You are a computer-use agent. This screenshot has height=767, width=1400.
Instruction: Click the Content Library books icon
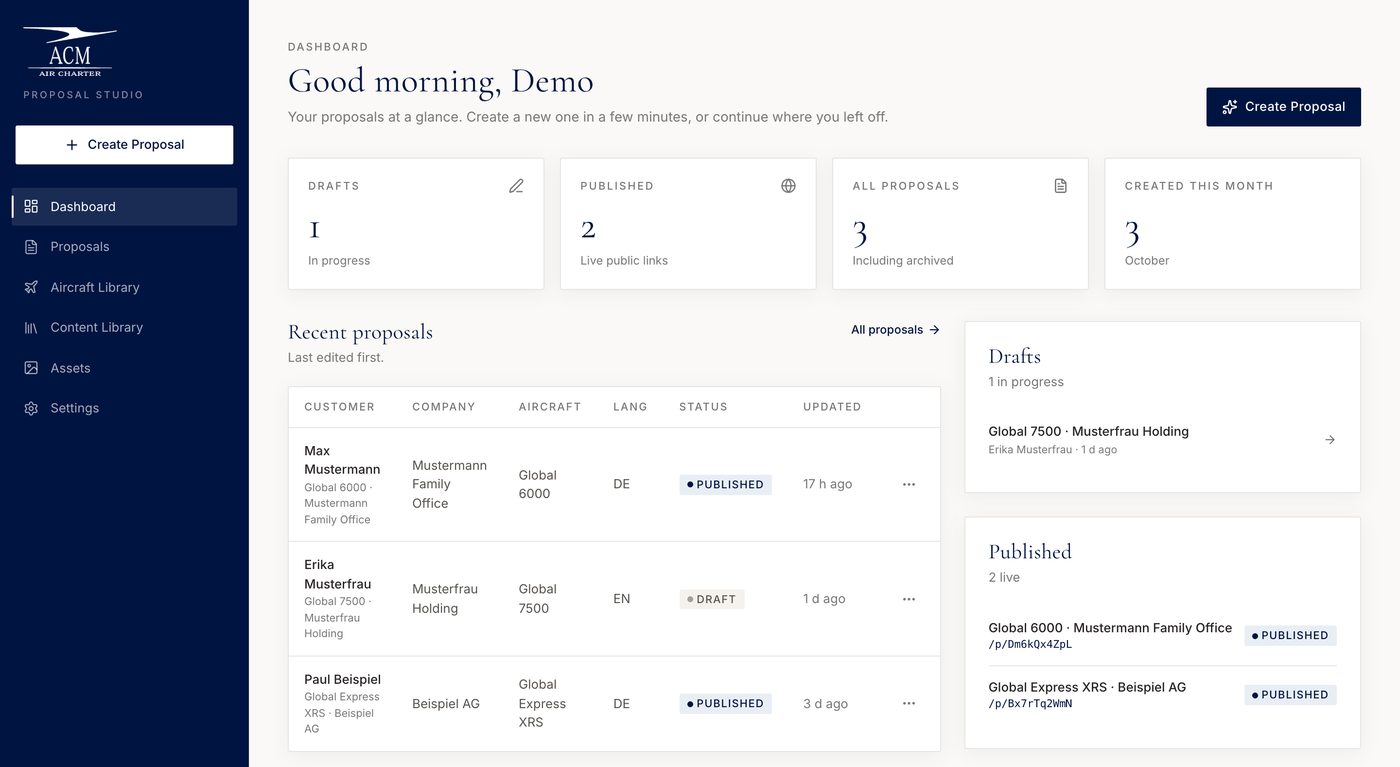tap(31, 327)
